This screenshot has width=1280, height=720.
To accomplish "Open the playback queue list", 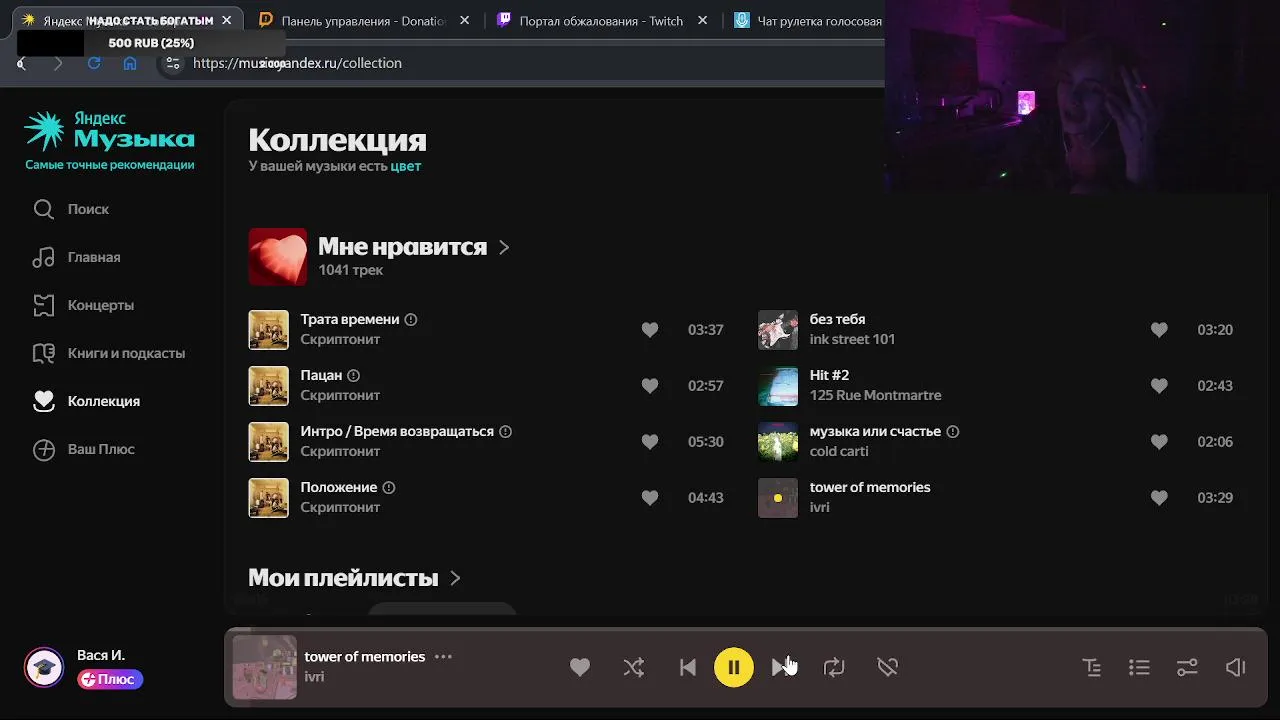I will point(1139,667).
